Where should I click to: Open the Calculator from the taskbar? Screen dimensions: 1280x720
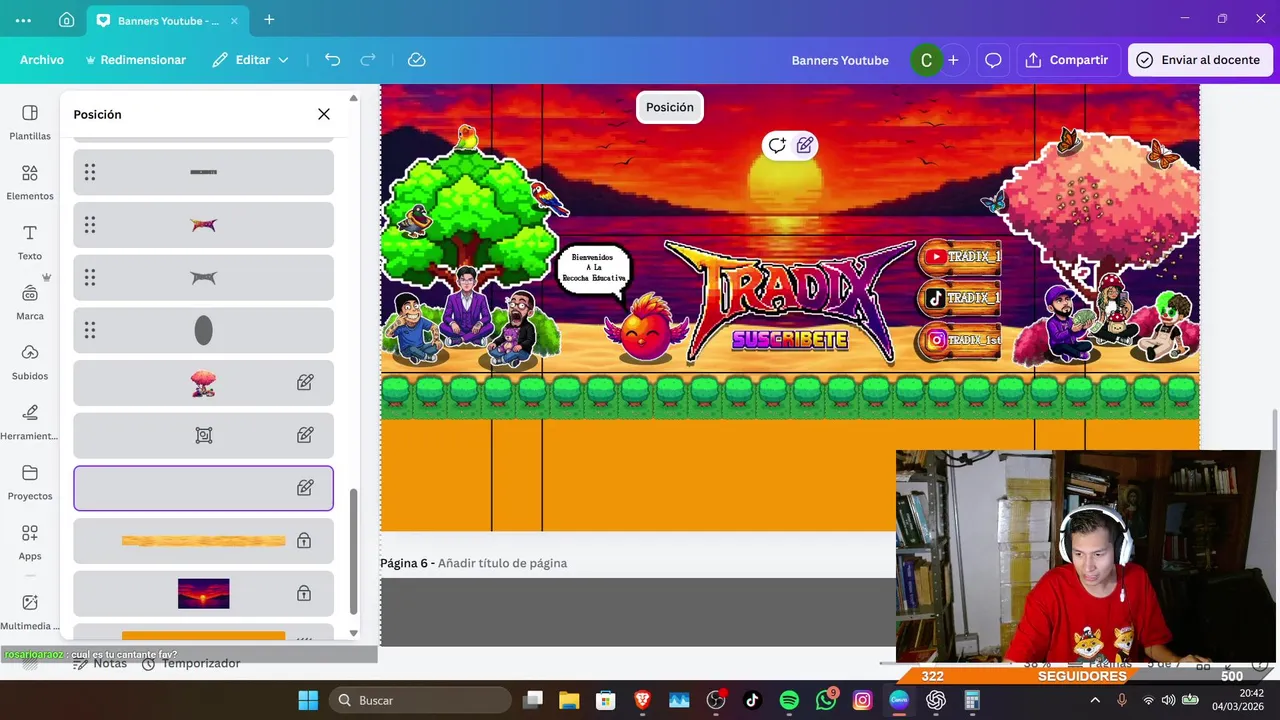tap(972, 700)
